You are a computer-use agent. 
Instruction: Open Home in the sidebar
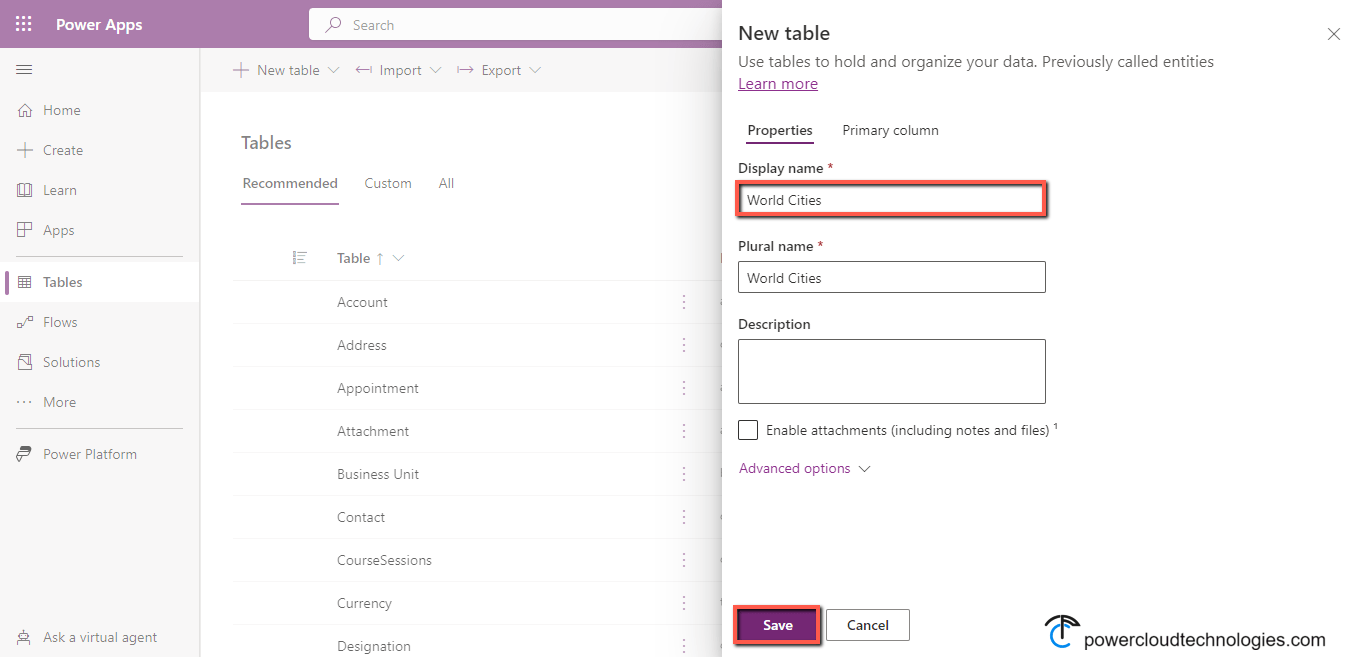point(62,110)
